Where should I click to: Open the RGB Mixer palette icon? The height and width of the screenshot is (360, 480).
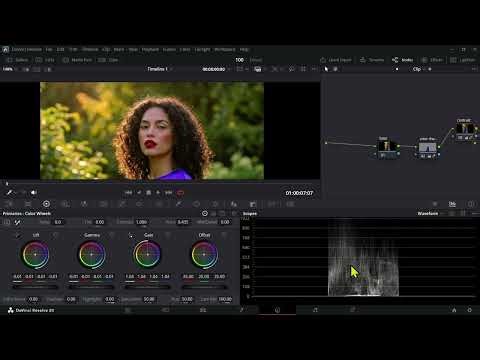coord(84,204)
